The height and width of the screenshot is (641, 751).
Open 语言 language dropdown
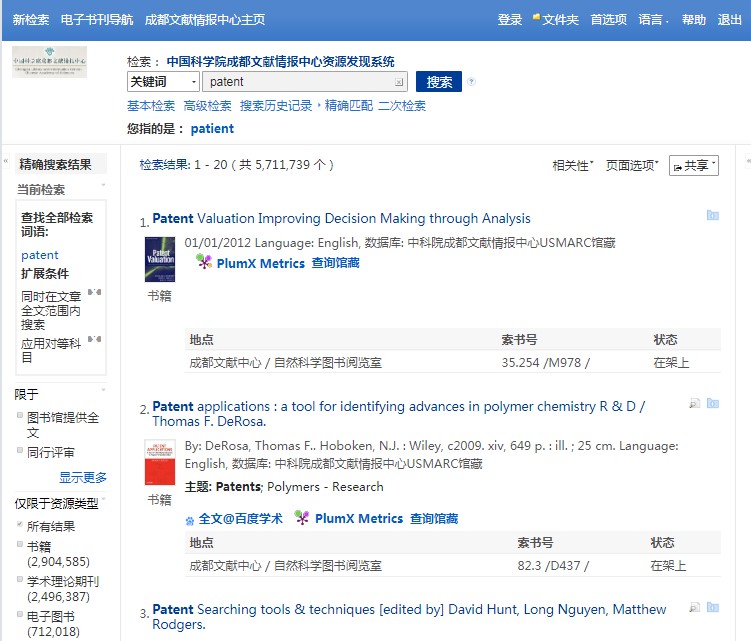click(x=653, y=20)
